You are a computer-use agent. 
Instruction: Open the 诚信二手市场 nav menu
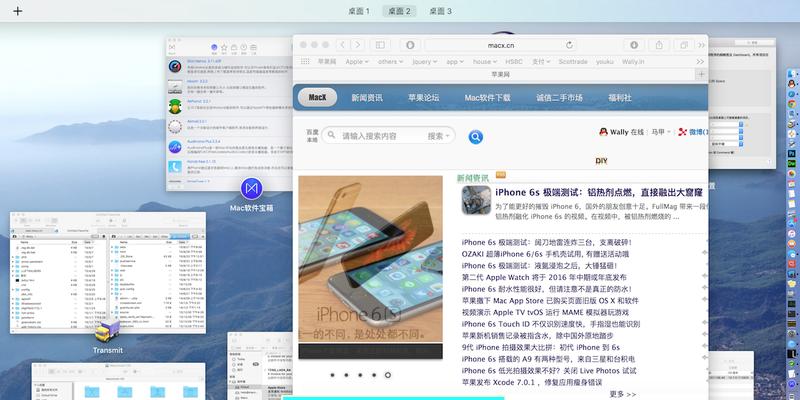tap(559, 97)
